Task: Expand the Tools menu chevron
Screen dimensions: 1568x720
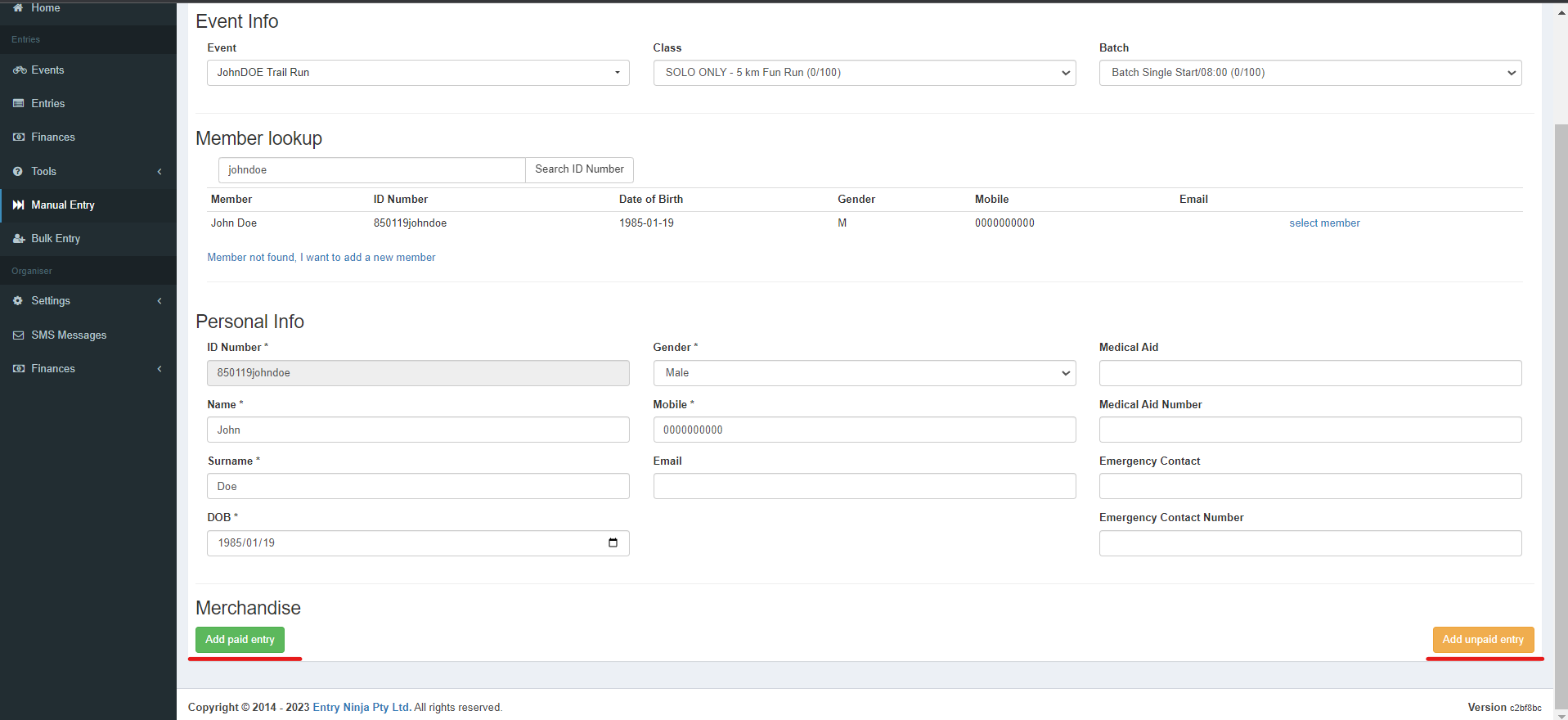Action: [x=159, y=172]
